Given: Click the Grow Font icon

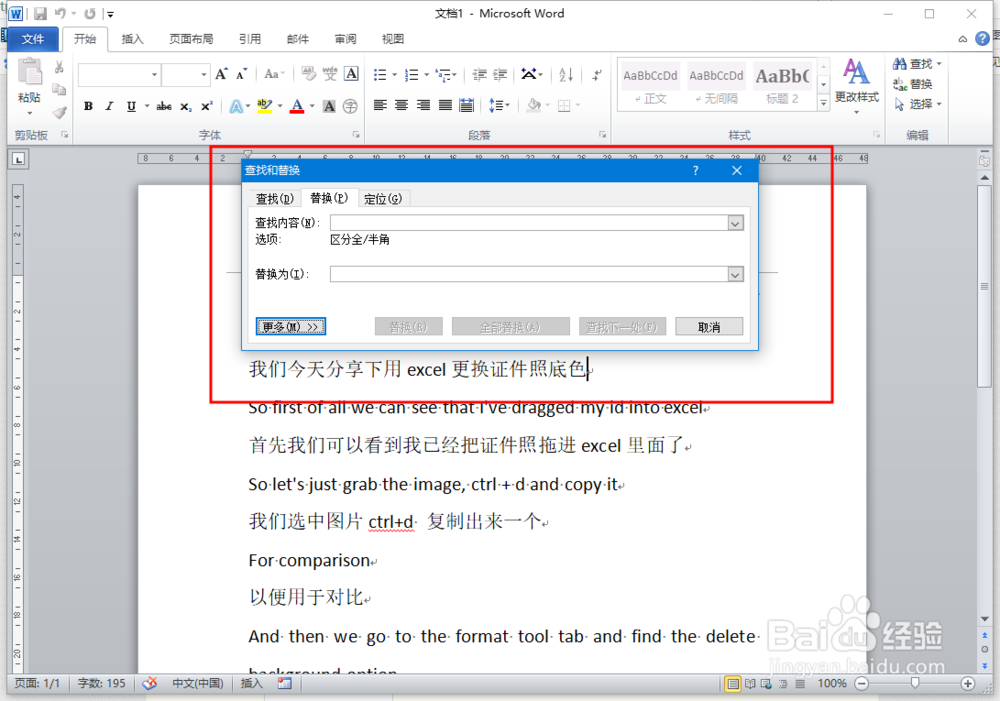Looking at the screenshot, I should [x=221, y=74].
